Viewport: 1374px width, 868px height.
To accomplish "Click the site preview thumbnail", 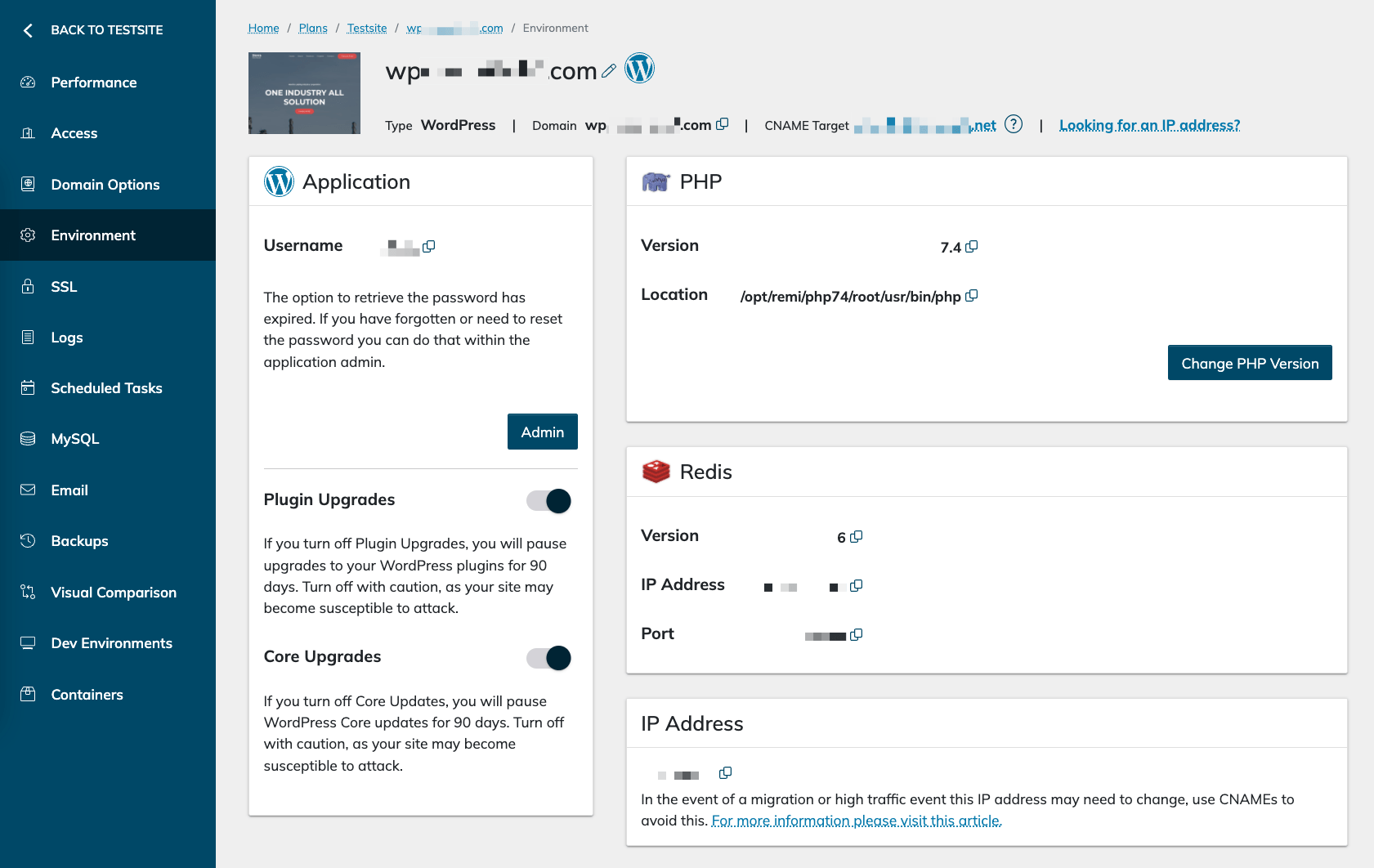I will (304, 93).
